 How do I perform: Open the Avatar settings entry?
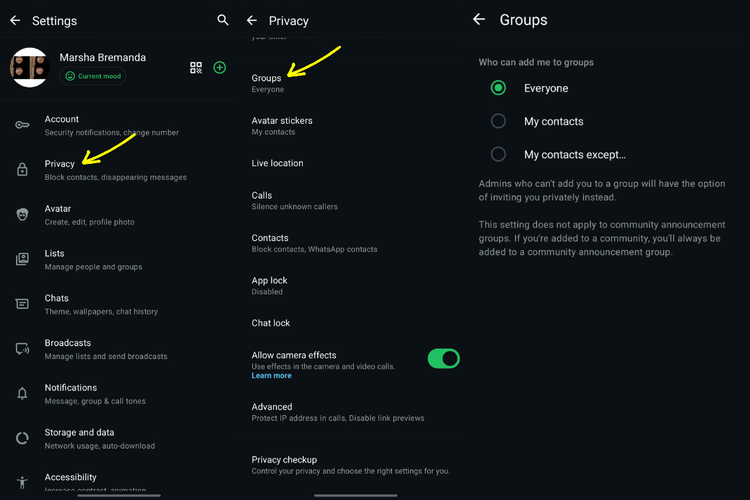pyautogui.click(x=119, y=215)
